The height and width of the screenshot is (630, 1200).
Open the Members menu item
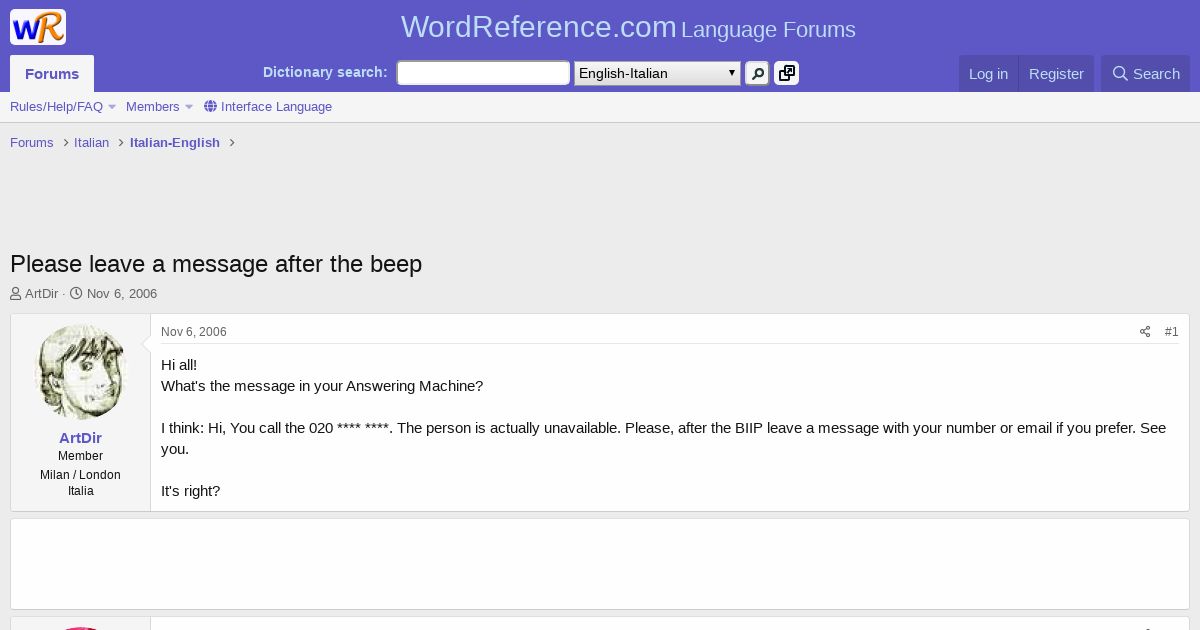click(x=152, y=106)
